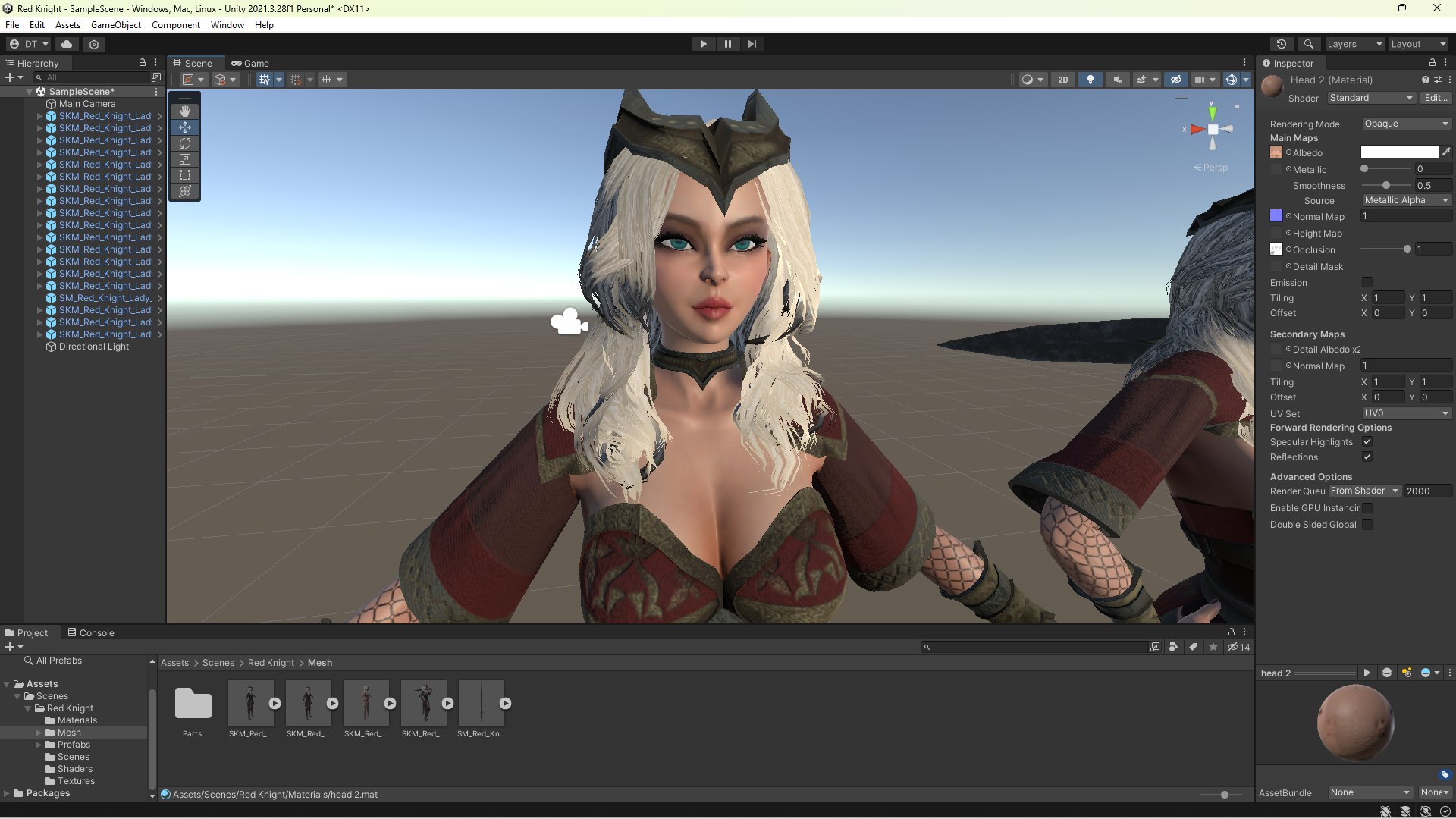This screenshot has width=1456, height=819.
Task: Open AssetBundle None dropdown
Action: click(x=1370, y=792)
